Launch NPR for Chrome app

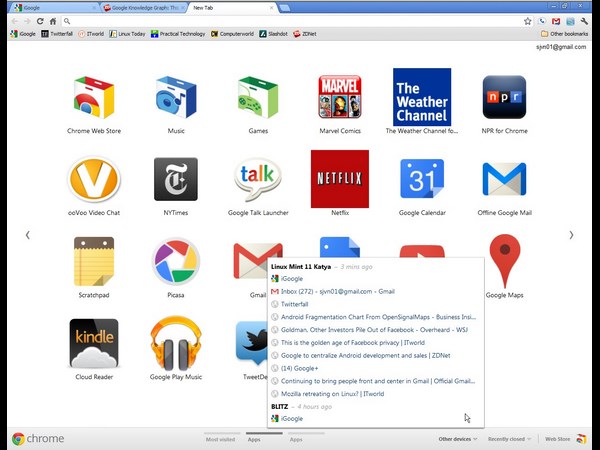(504, 98)
